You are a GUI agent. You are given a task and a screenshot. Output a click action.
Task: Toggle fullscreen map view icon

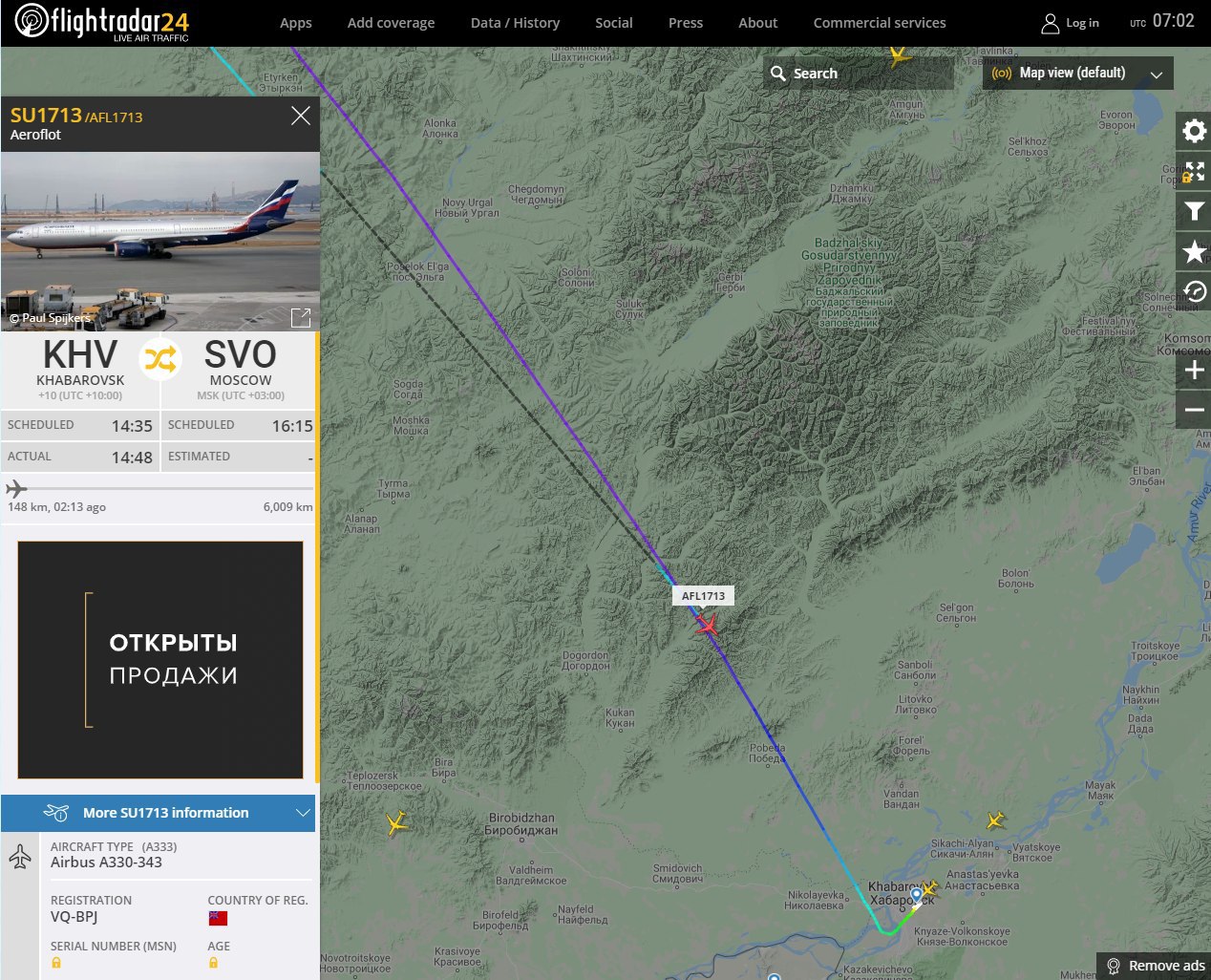(1194, 171)
